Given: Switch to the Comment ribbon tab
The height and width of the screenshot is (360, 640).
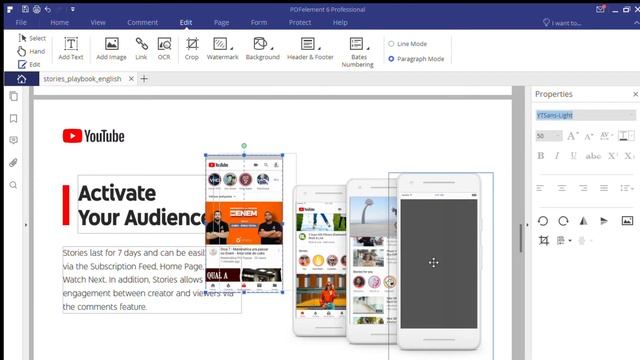Looking at the screenshot, I should 142,22.
